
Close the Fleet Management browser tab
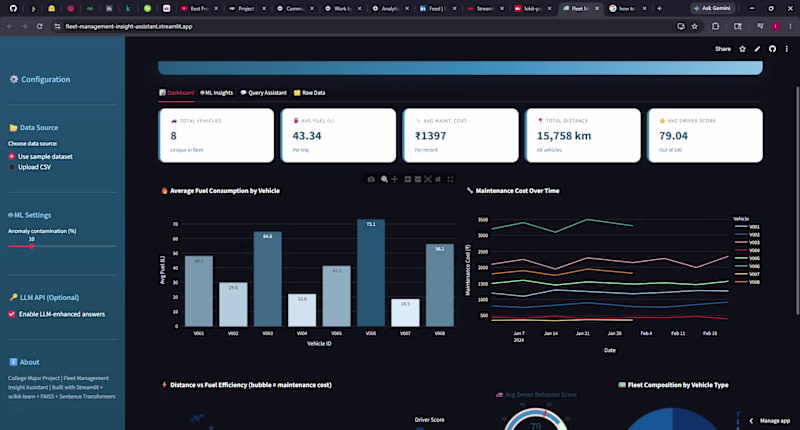597,8
